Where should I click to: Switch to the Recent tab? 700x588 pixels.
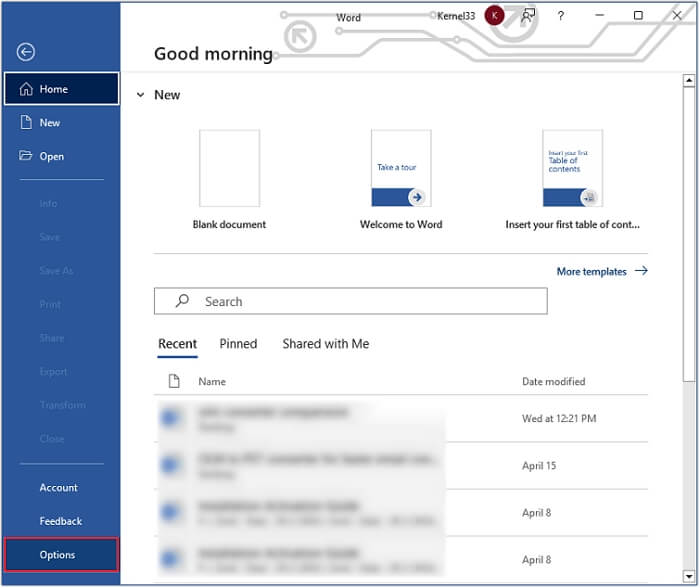click(177, 344)
